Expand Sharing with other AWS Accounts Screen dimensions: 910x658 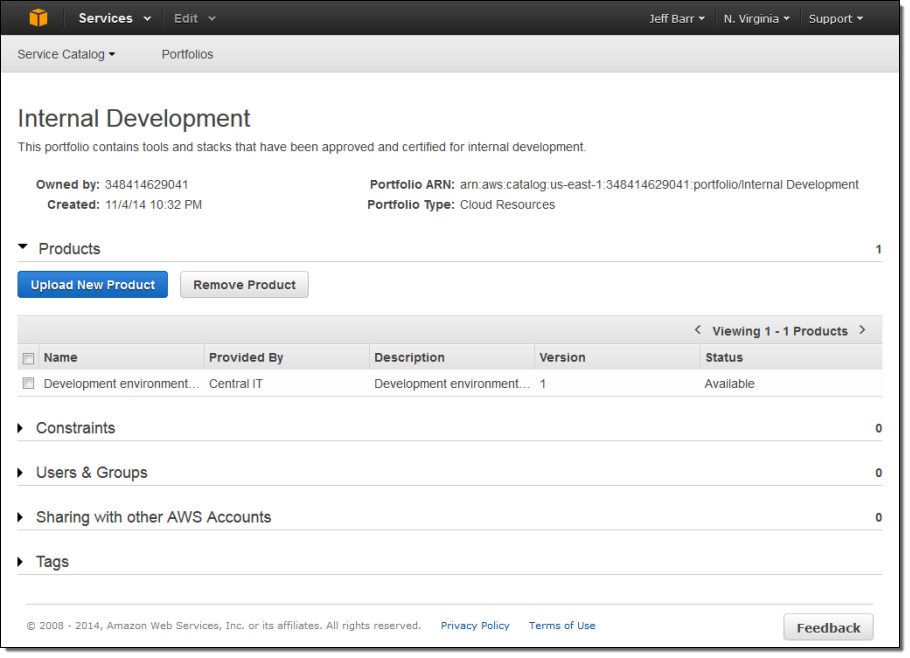tap(21, 518)
